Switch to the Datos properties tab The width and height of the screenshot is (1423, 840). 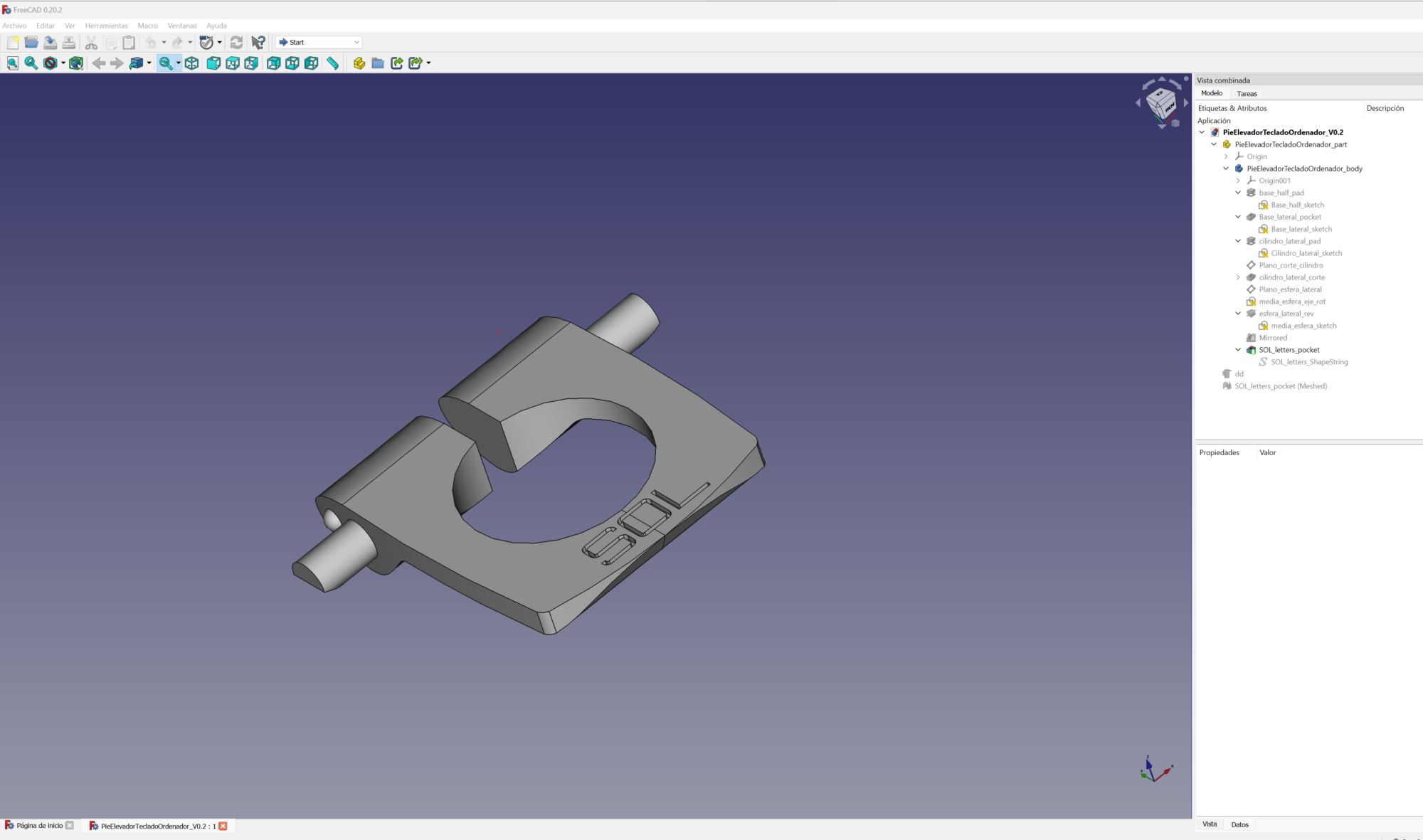coord(1239,825)
